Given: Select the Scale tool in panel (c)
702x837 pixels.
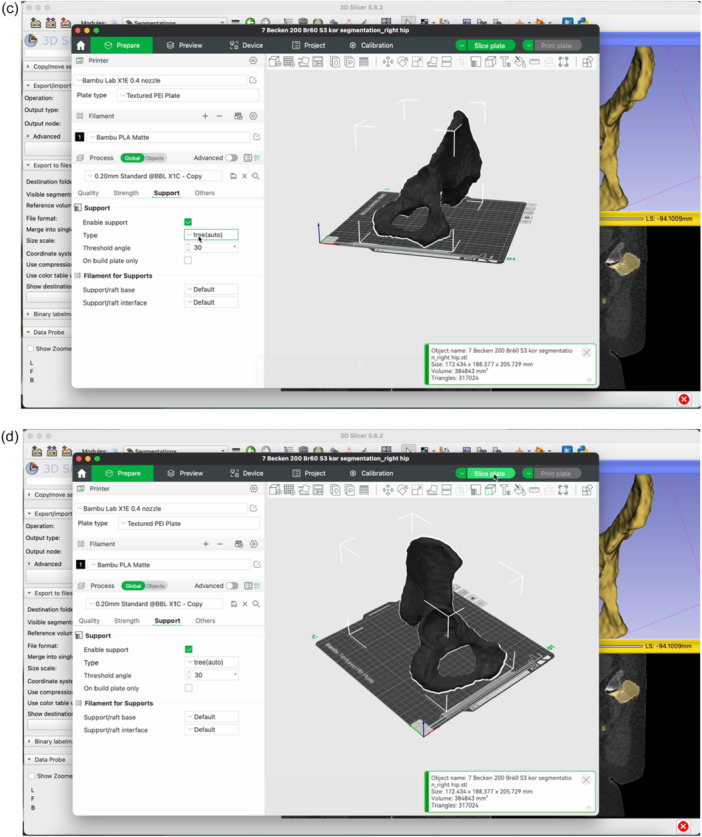Looking at the screenshot, I should (x=417, y=62).
